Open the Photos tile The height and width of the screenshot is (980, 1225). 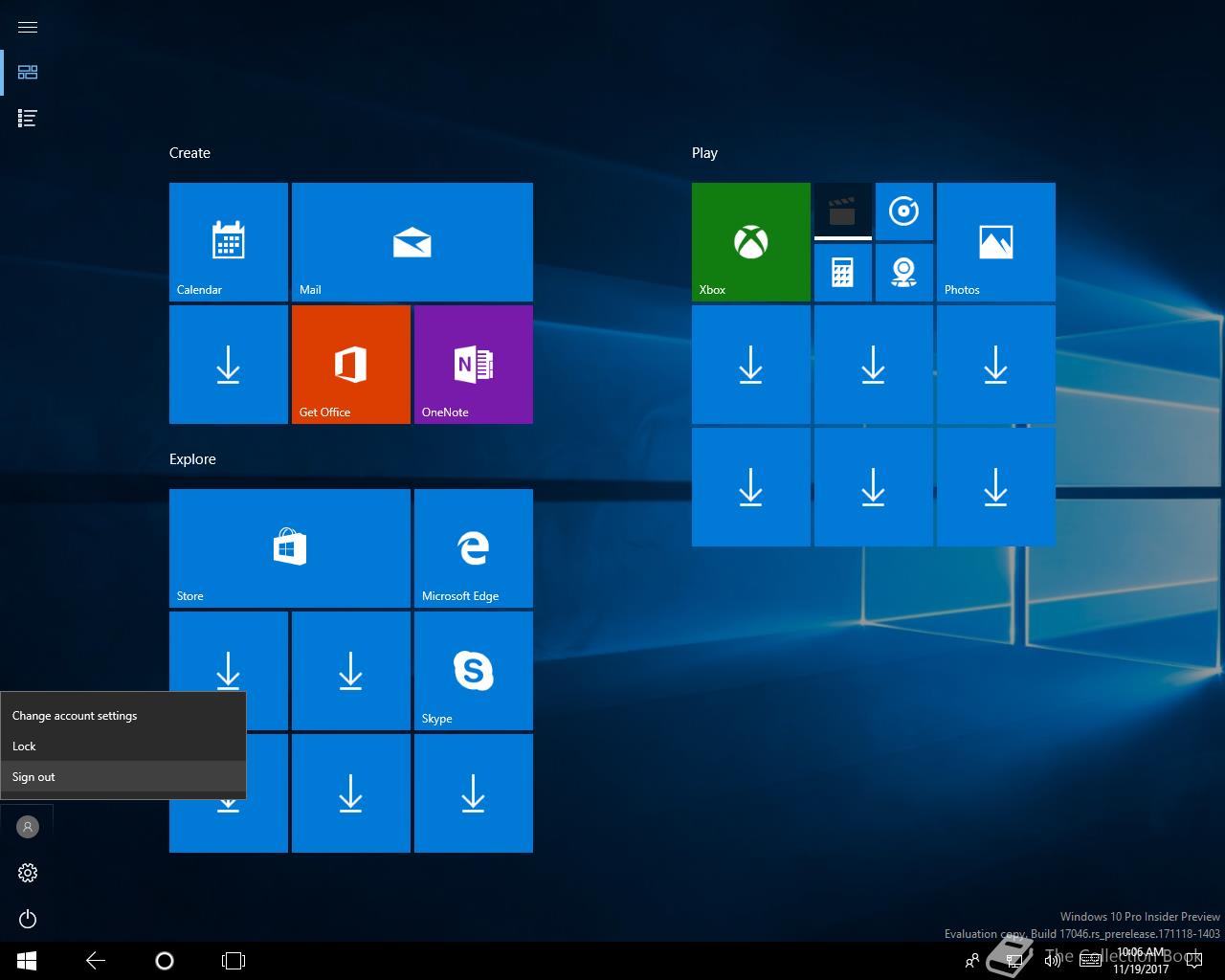coord(996,242)
